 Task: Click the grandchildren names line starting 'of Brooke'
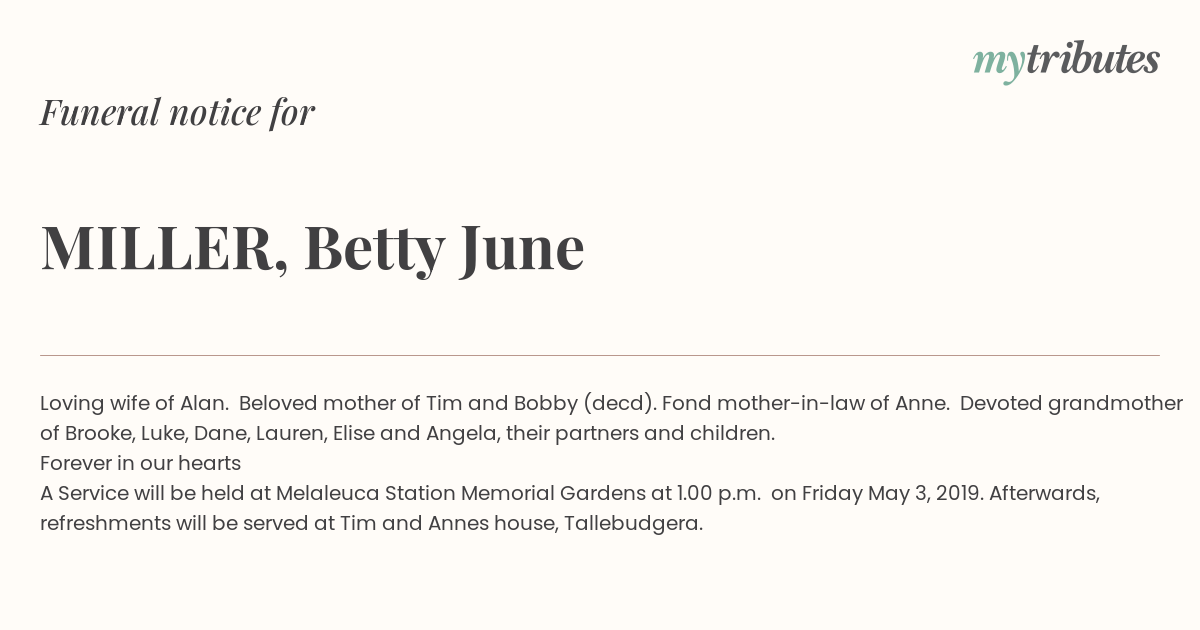(408, 434)
